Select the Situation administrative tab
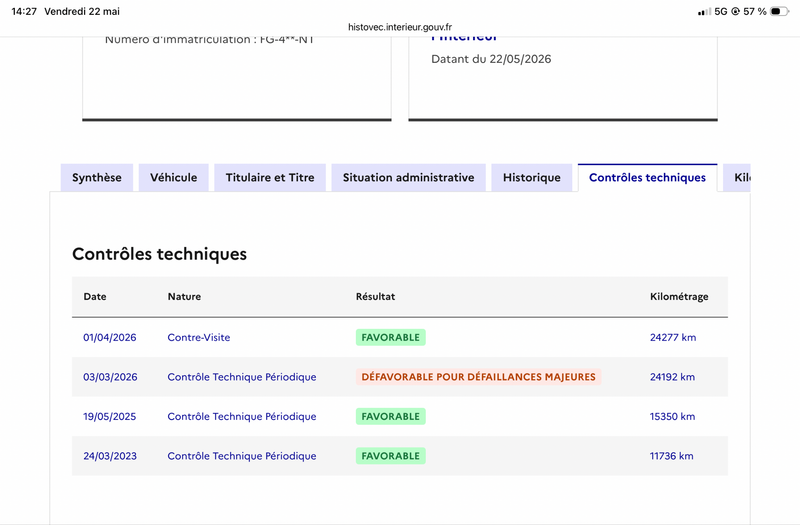Viewport: 800px width, 525px height. (408, 178)
